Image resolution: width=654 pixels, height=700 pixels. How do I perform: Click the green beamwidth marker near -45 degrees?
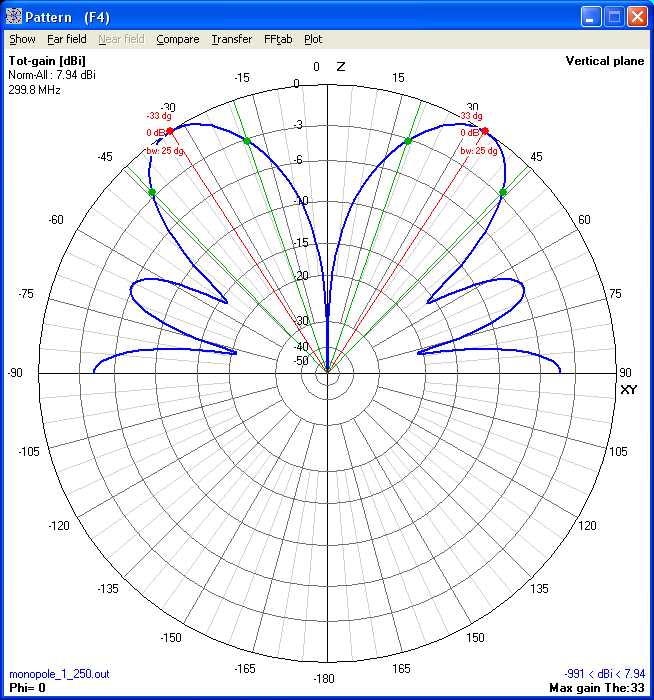click(x=152, y=192)
